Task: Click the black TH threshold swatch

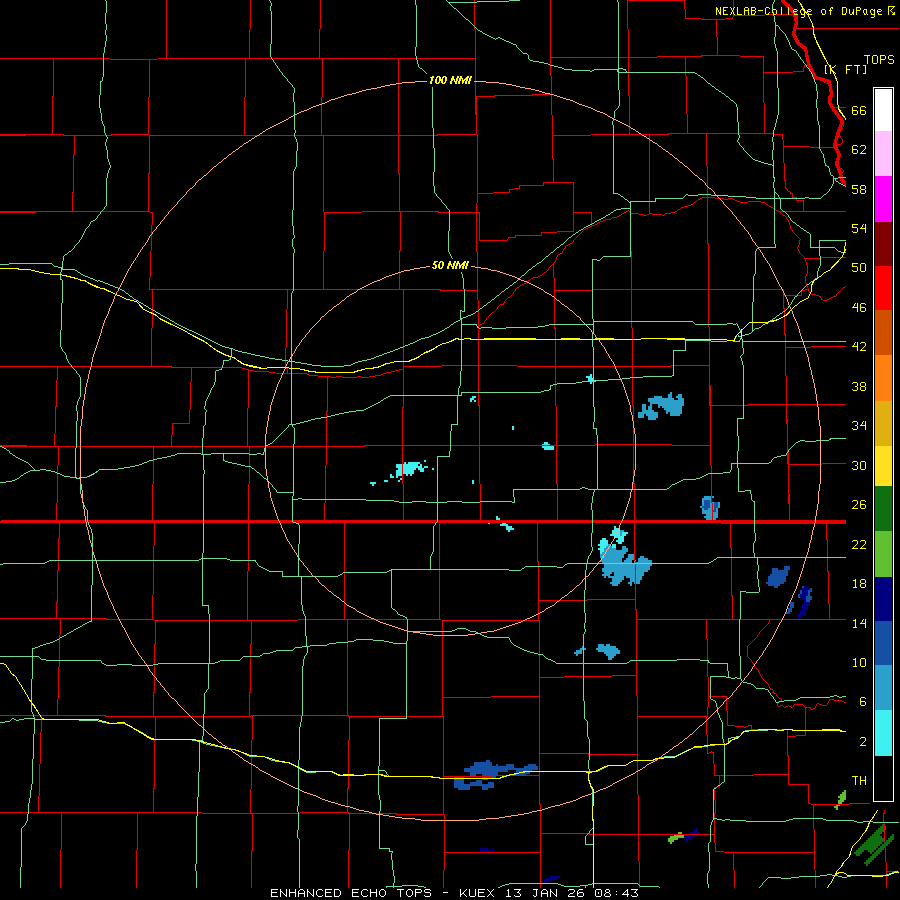Action: coord(883,778)
